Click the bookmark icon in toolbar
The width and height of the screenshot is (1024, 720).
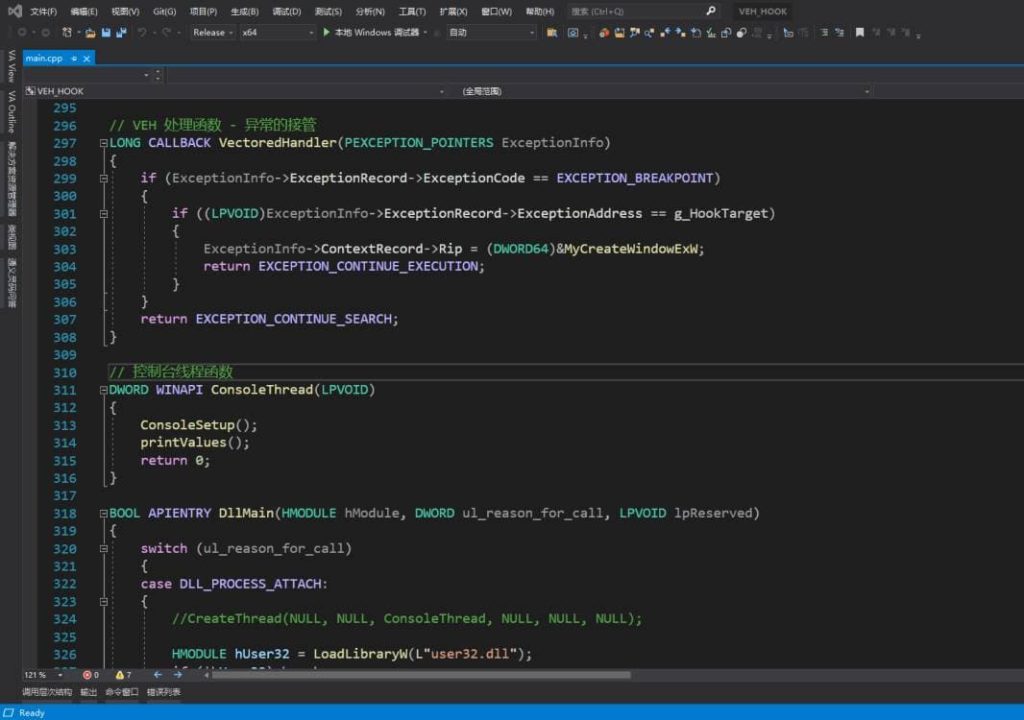point(860,32)
